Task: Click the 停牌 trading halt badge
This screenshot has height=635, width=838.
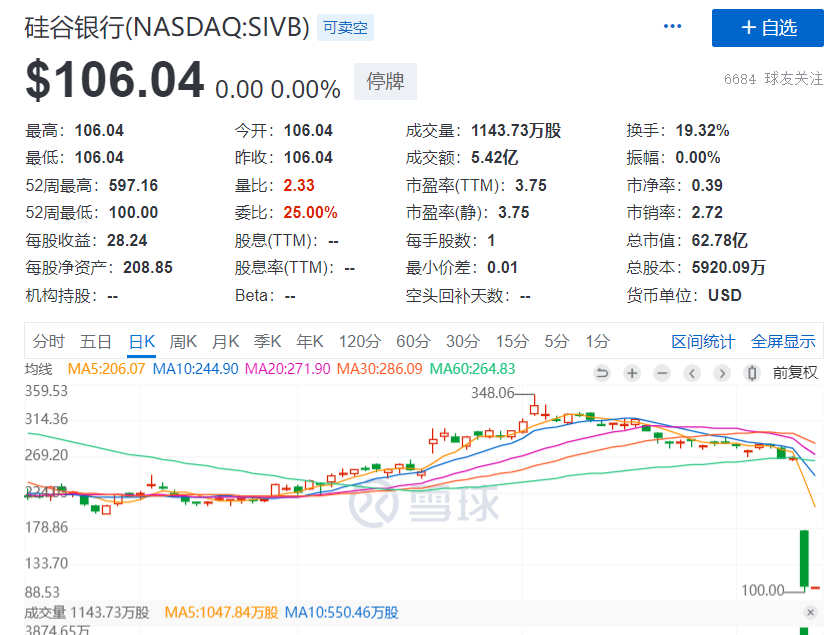Action: 385,82
